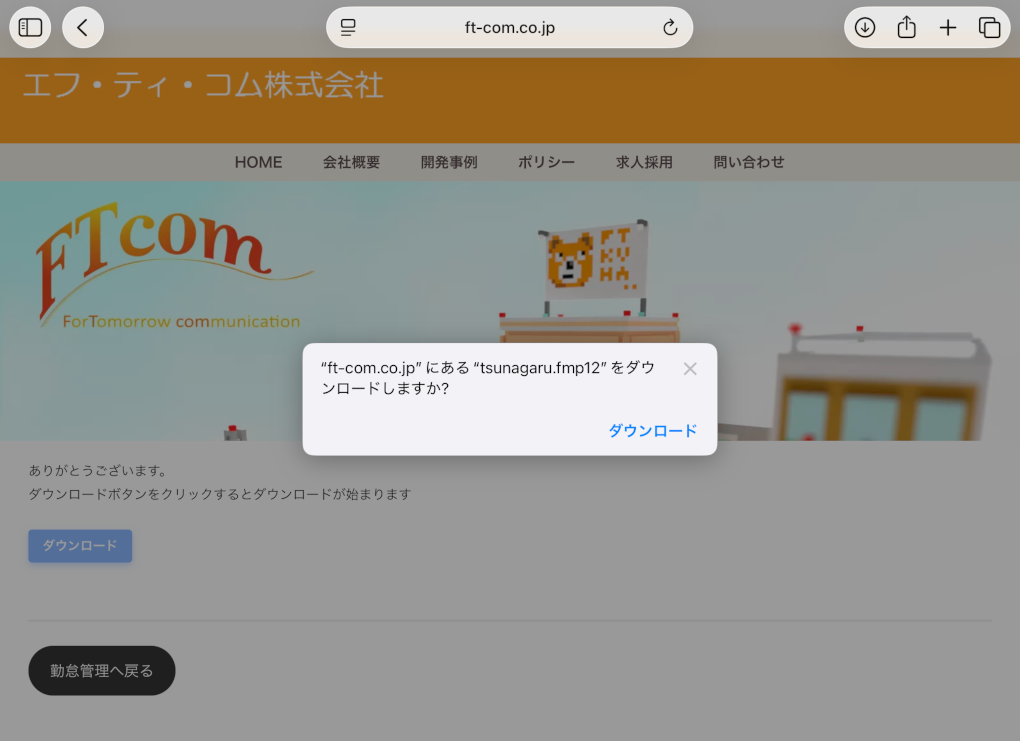The width and height of the screenshot is (1020, 741).
Task: Click the エフ・ティ・コム株式会社 site title
Action: pyautogui.click(x=203, y=86)
